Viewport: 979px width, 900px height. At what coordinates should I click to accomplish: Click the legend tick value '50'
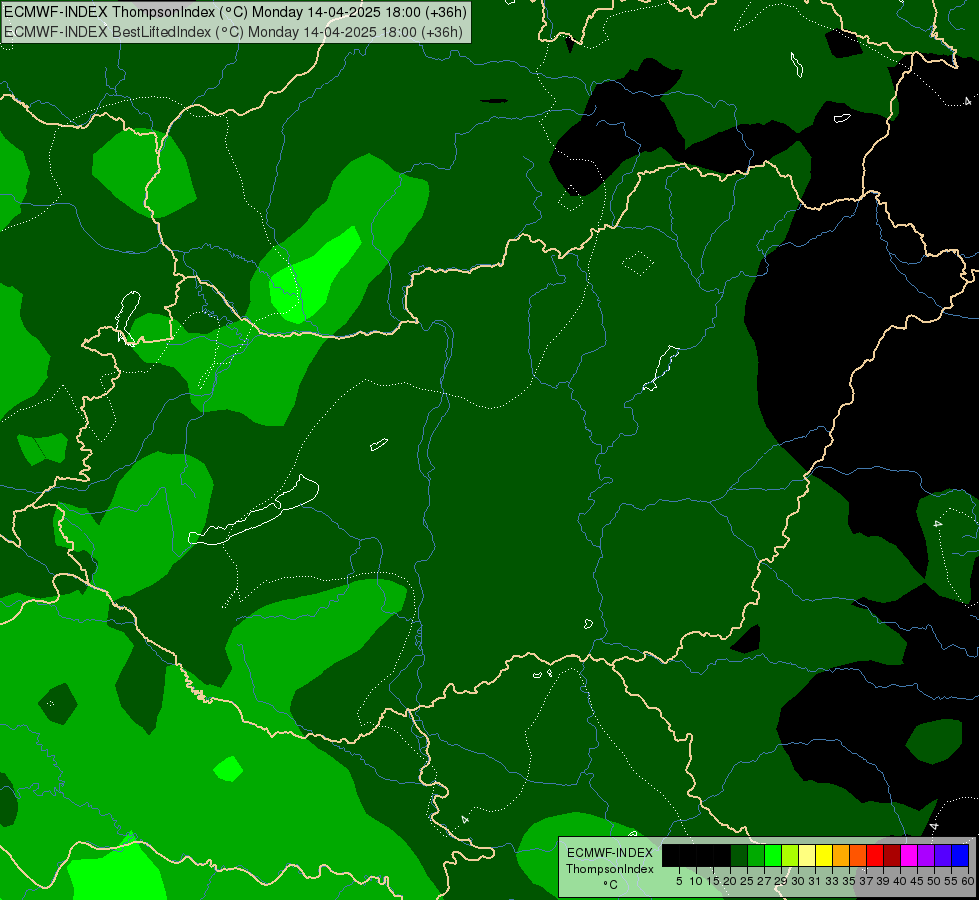coord(933,881)
